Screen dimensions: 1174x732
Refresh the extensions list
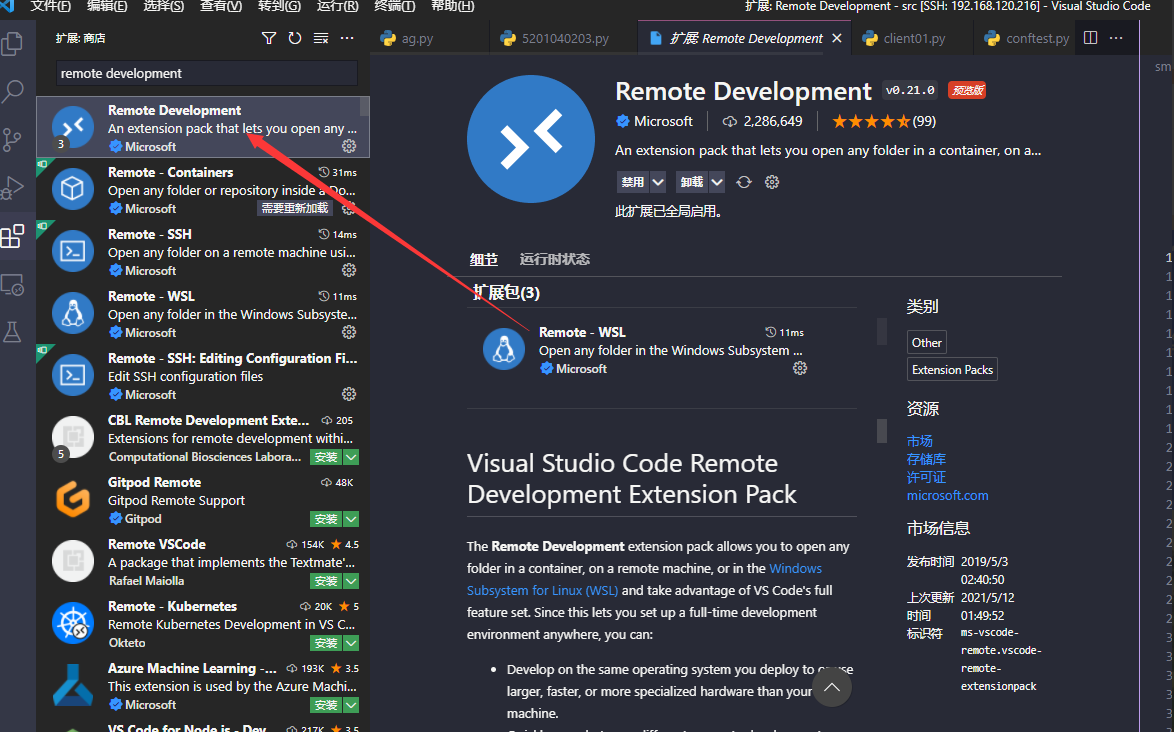pyautogui.click(x=295, y=38)
